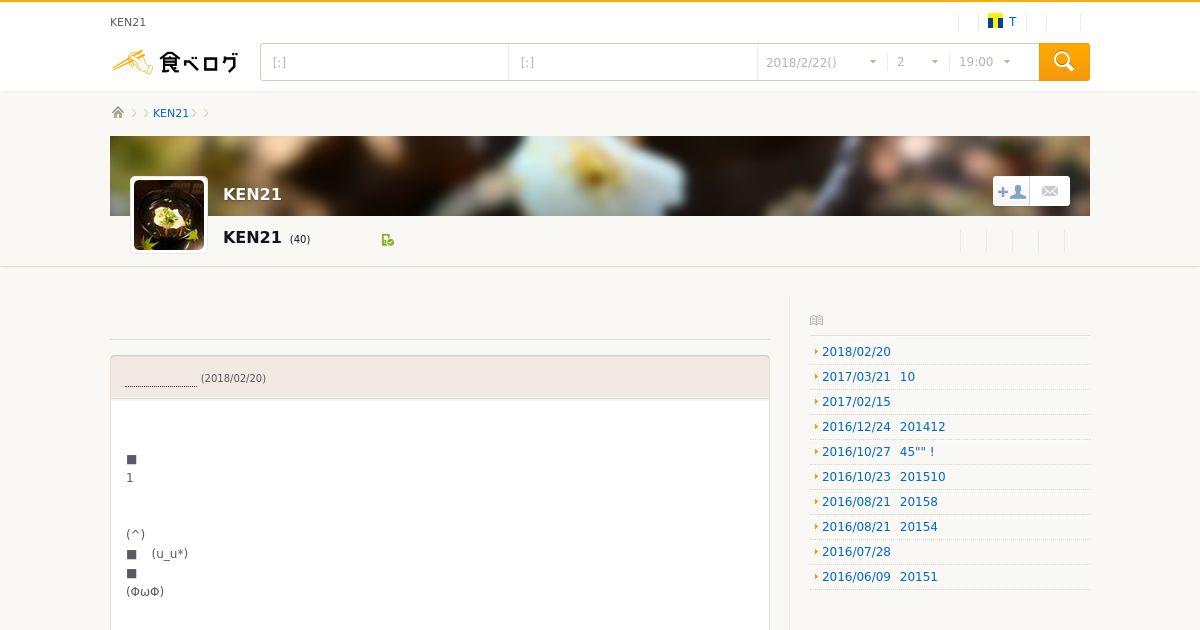Click the green verified badge beside KEN21

tap(388, 240)
